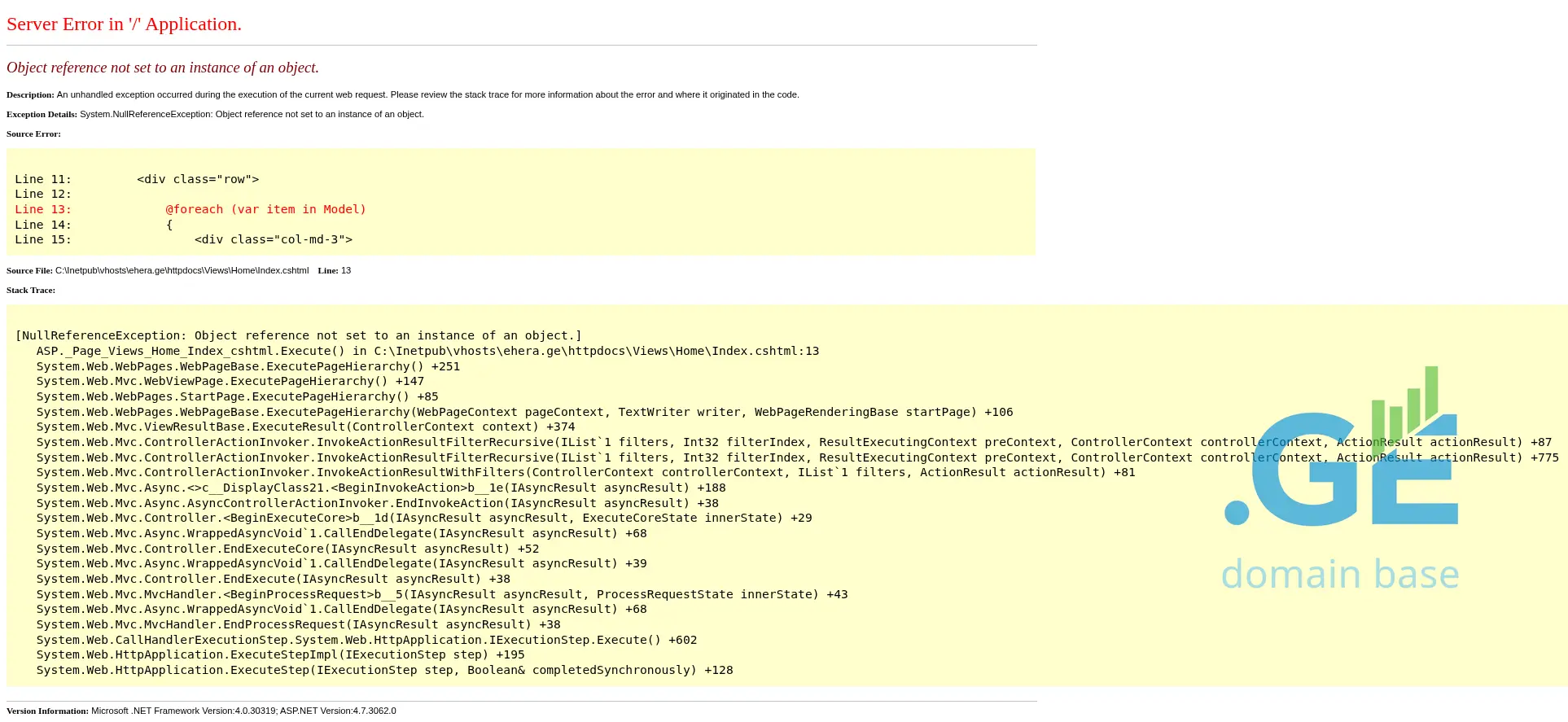Click the "Source Error:" label

pos(33,134)
